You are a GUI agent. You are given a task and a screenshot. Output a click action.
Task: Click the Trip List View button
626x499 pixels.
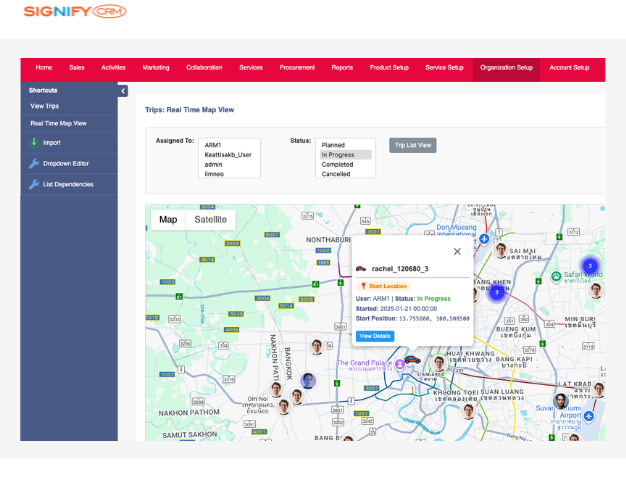pos(413,145)
